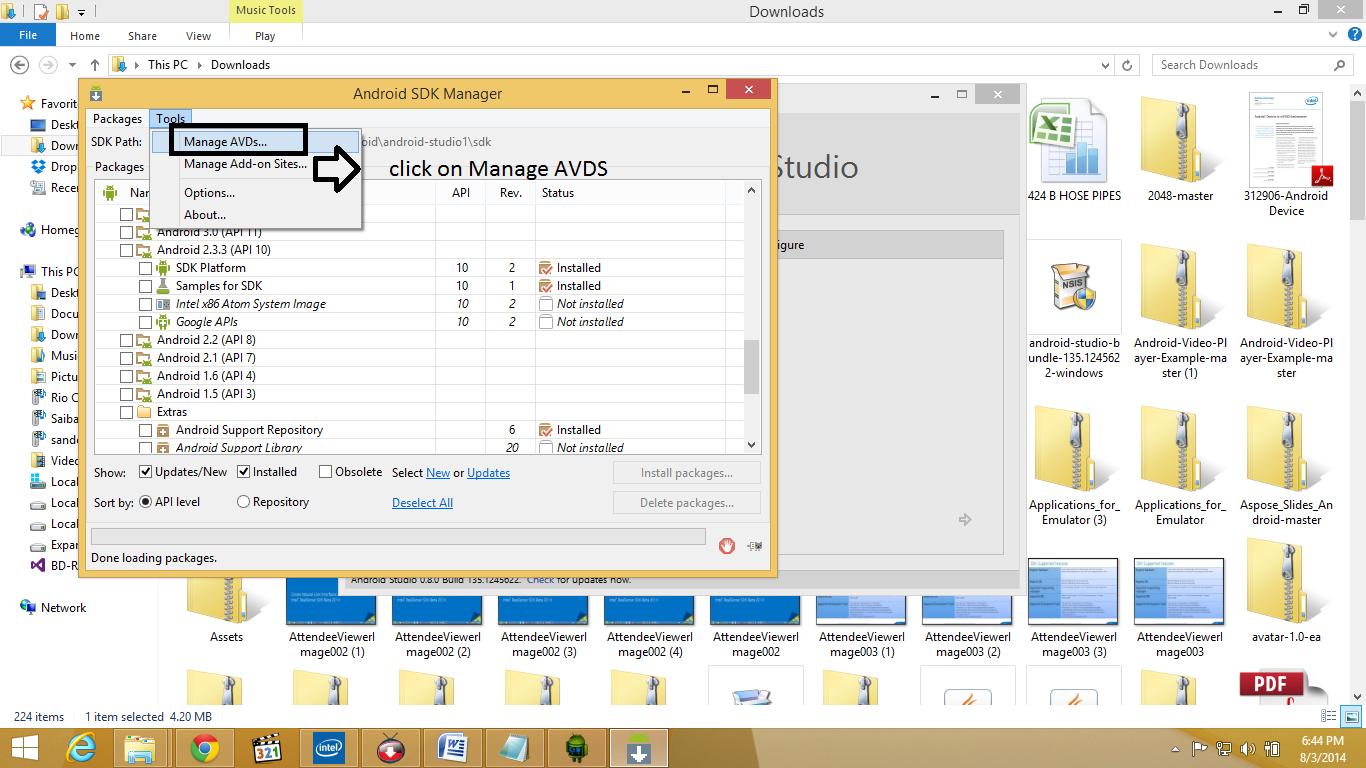1366x768 pixels.
Task: Switch to details view in the status bar
Action: coord(1331,716)
